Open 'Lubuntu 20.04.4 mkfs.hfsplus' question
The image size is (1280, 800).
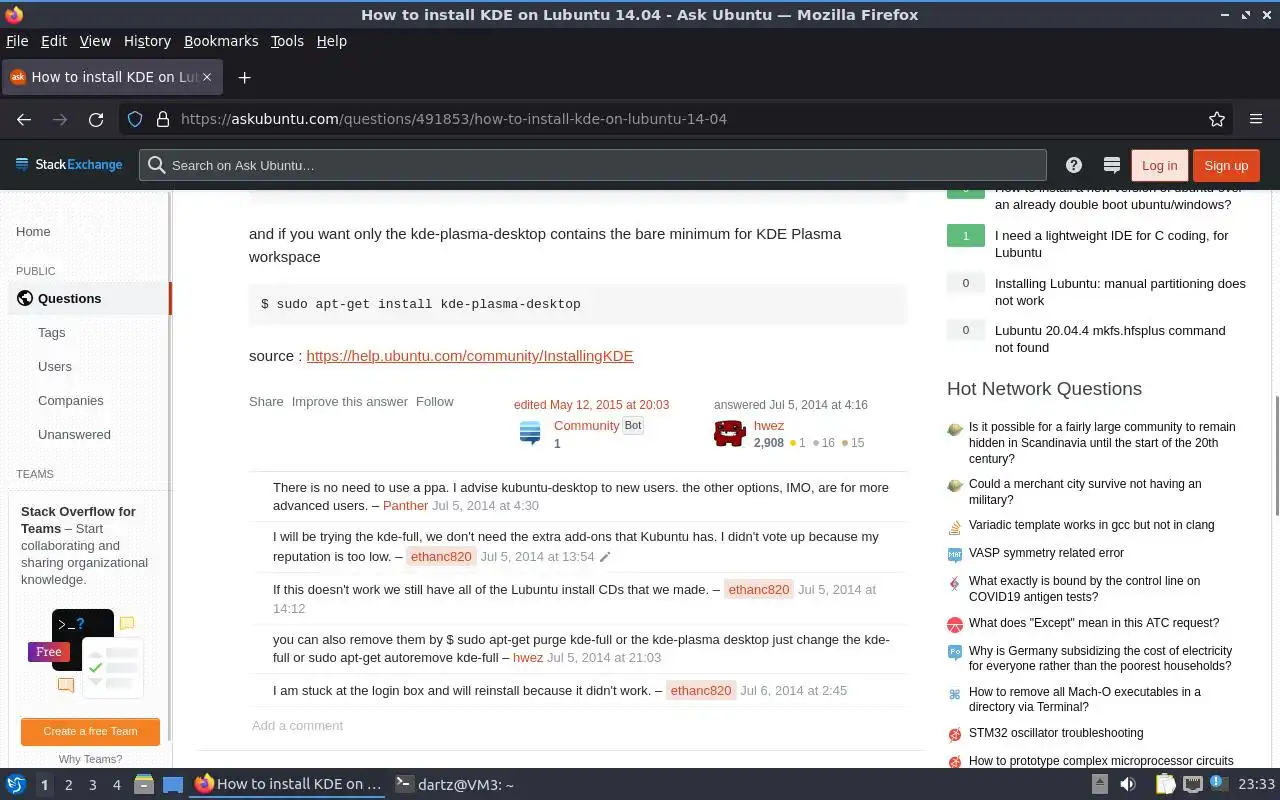[1110, 339]
